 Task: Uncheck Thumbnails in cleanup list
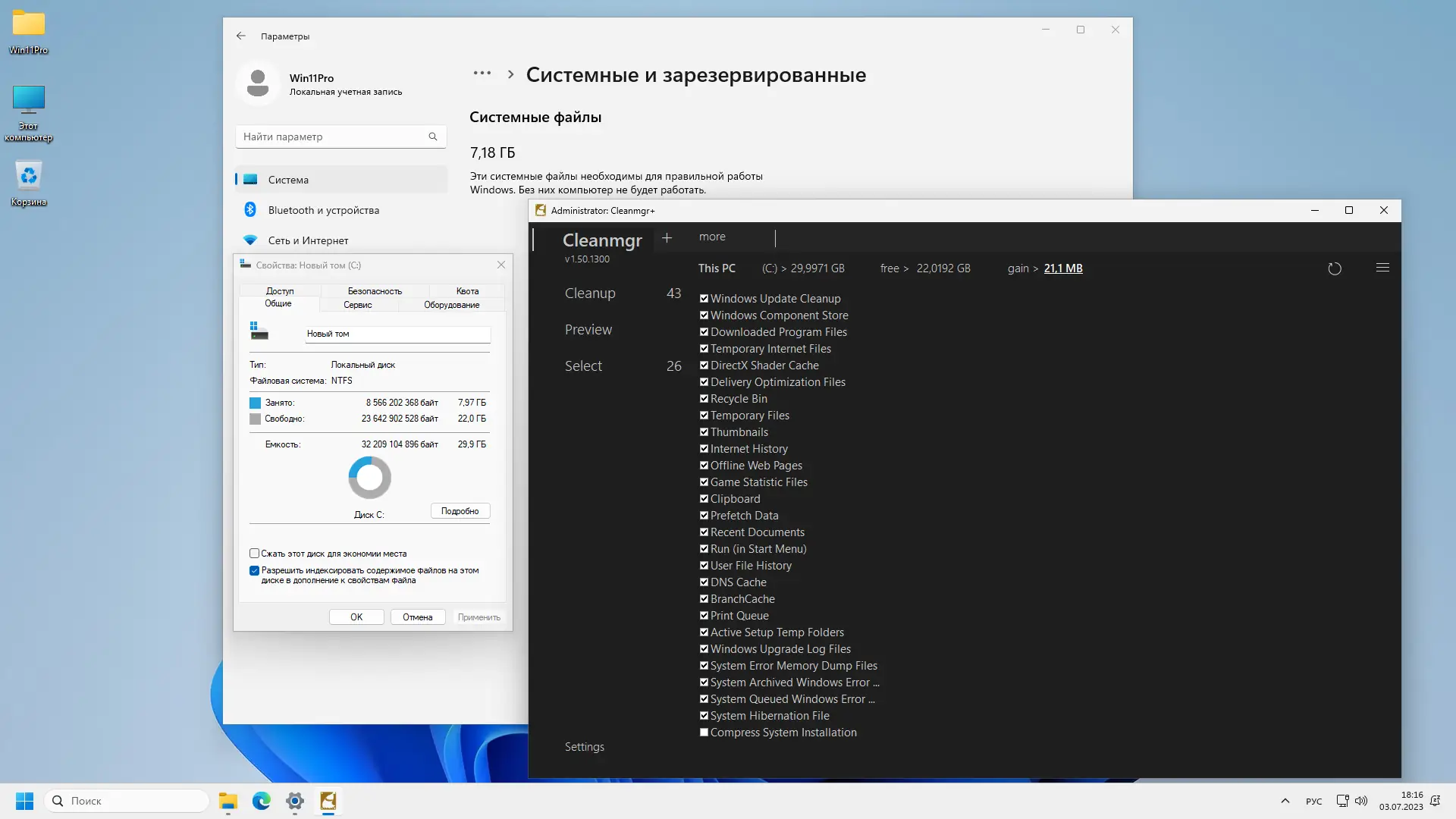[x=704, y=432]
